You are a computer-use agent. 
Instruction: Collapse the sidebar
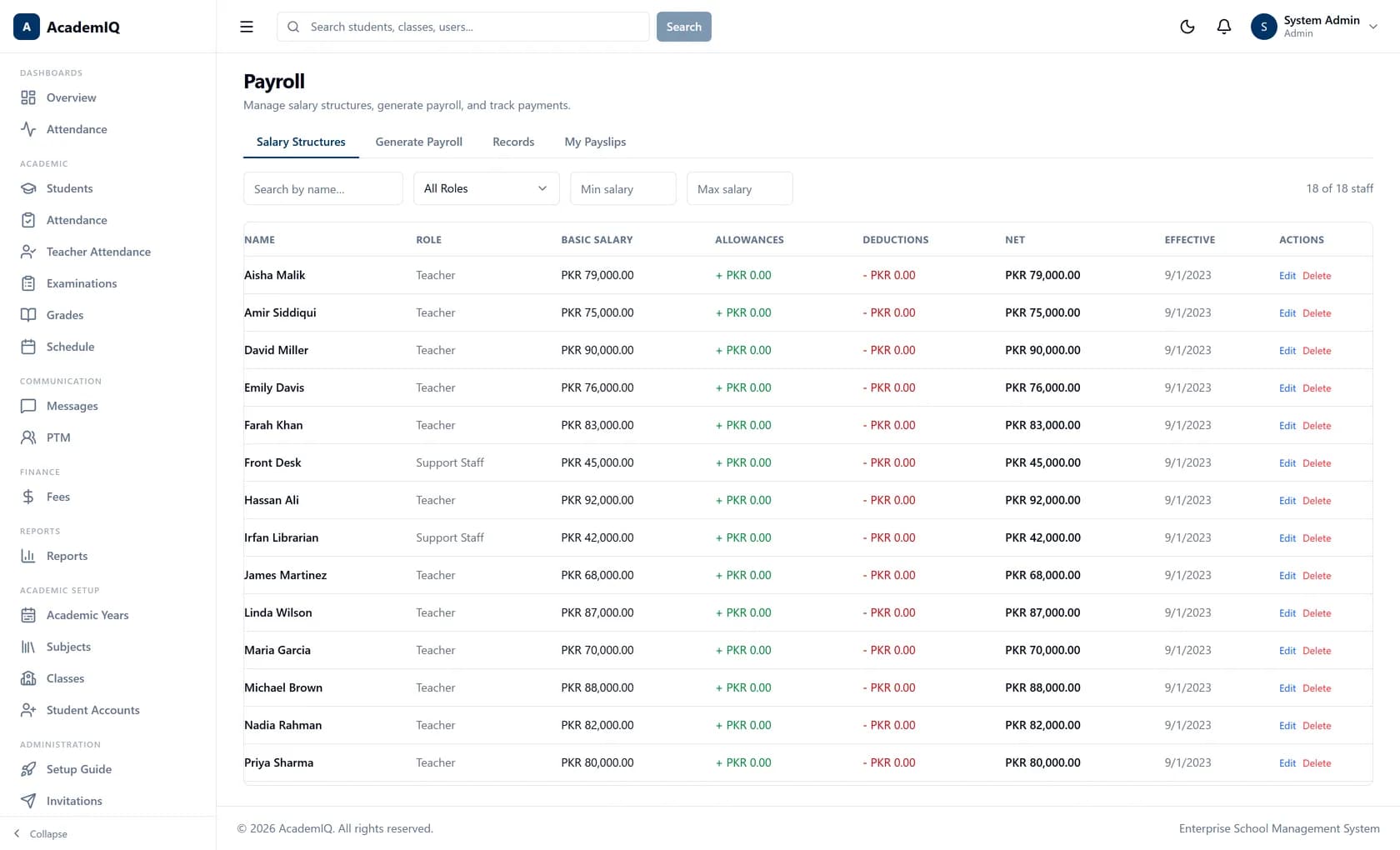click(40, 833)
